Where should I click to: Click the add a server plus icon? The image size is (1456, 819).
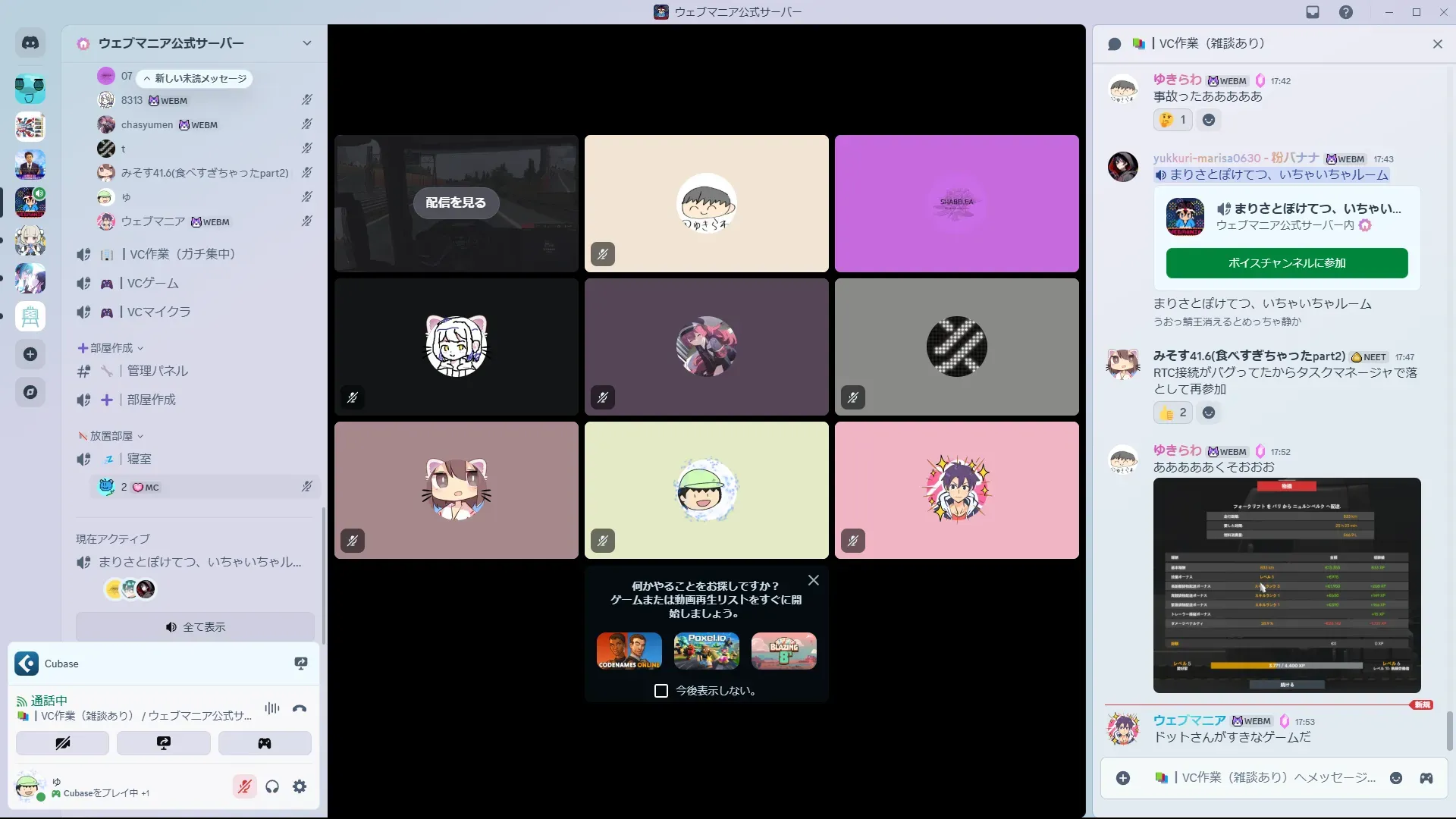click(x=30, y=354)
